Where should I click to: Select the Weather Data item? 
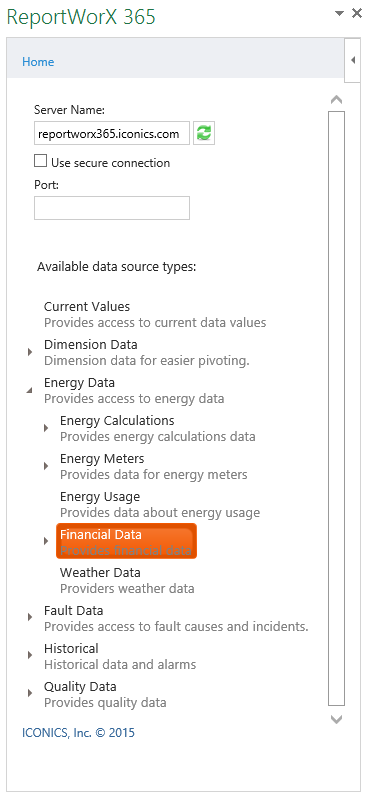pyautogui.click(x=127, y=580)
